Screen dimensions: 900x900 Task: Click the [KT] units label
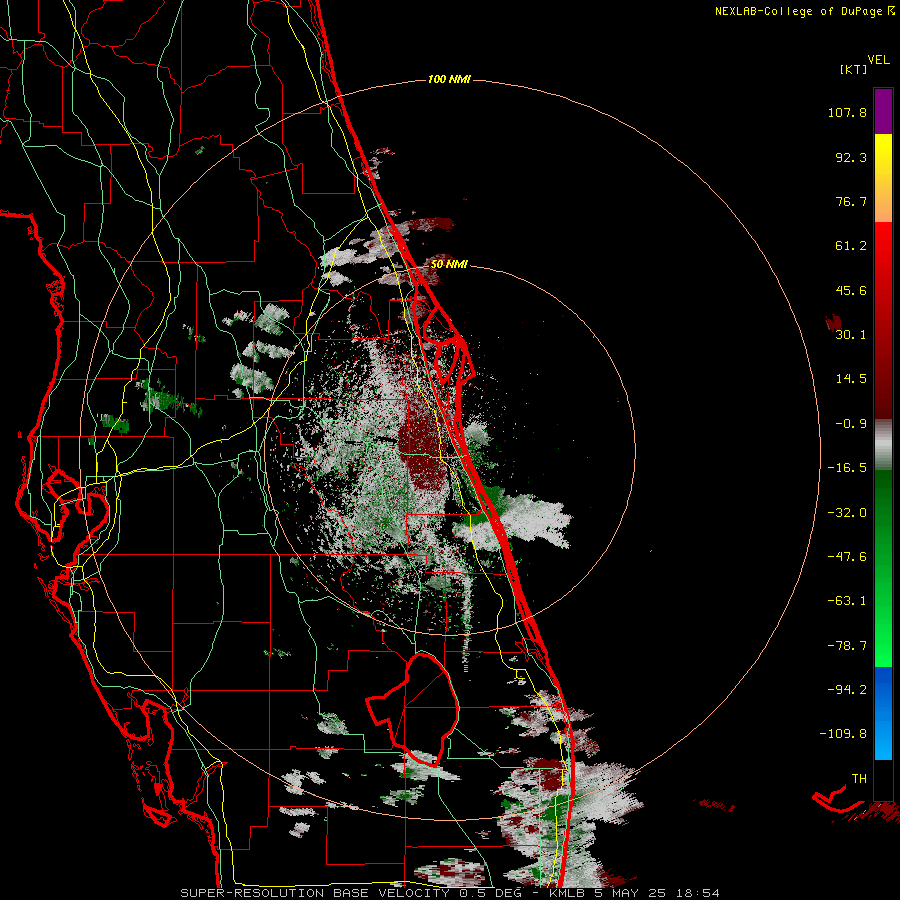click(x=854, y=69)
